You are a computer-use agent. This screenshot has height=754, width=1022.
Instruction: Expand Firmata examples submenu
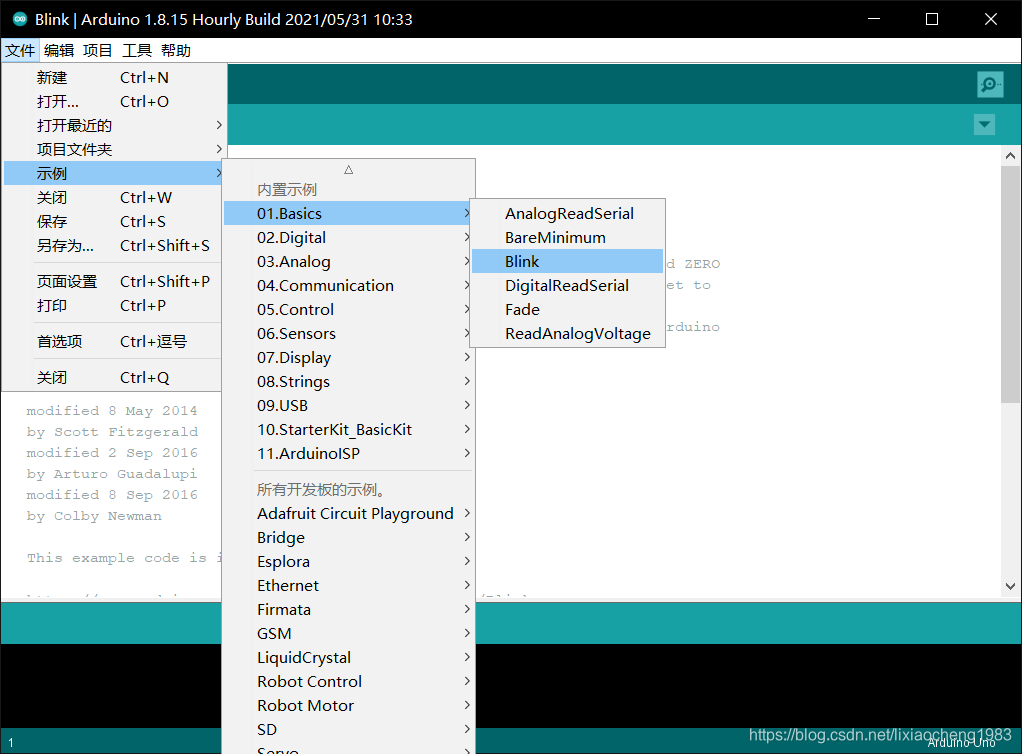point(348,609)
